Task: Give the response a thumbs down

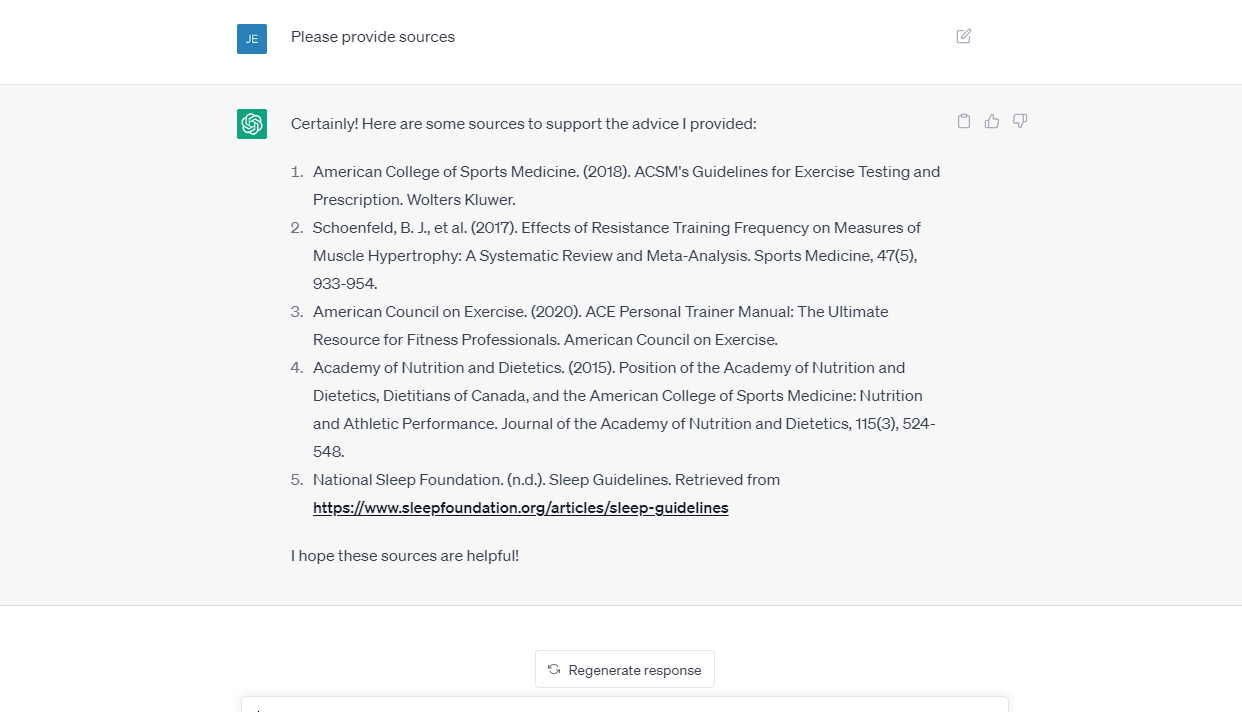Action: (1020, 121)
